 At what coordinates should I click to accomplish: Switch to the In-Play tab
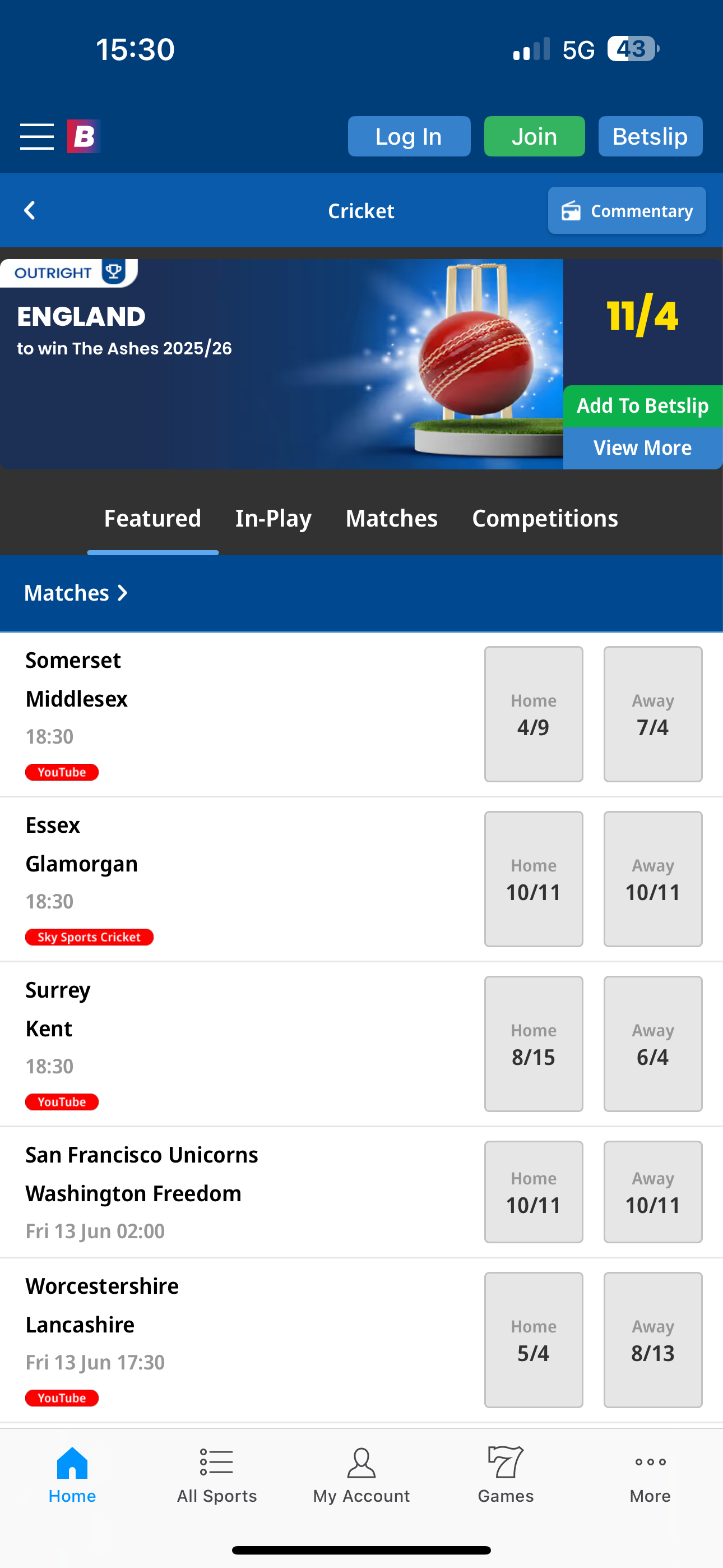274,519
